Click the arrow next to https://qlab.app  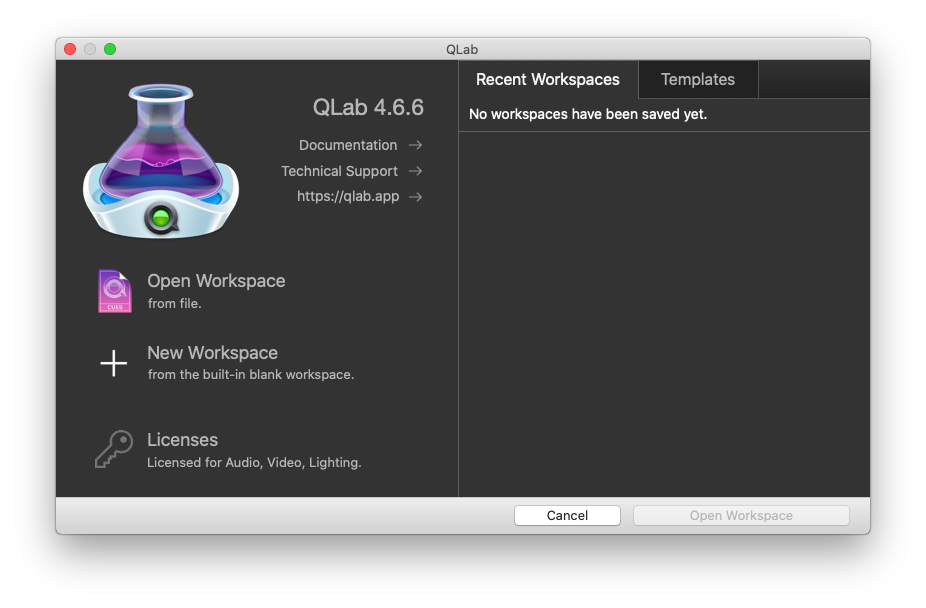click(x=415, y=197)
